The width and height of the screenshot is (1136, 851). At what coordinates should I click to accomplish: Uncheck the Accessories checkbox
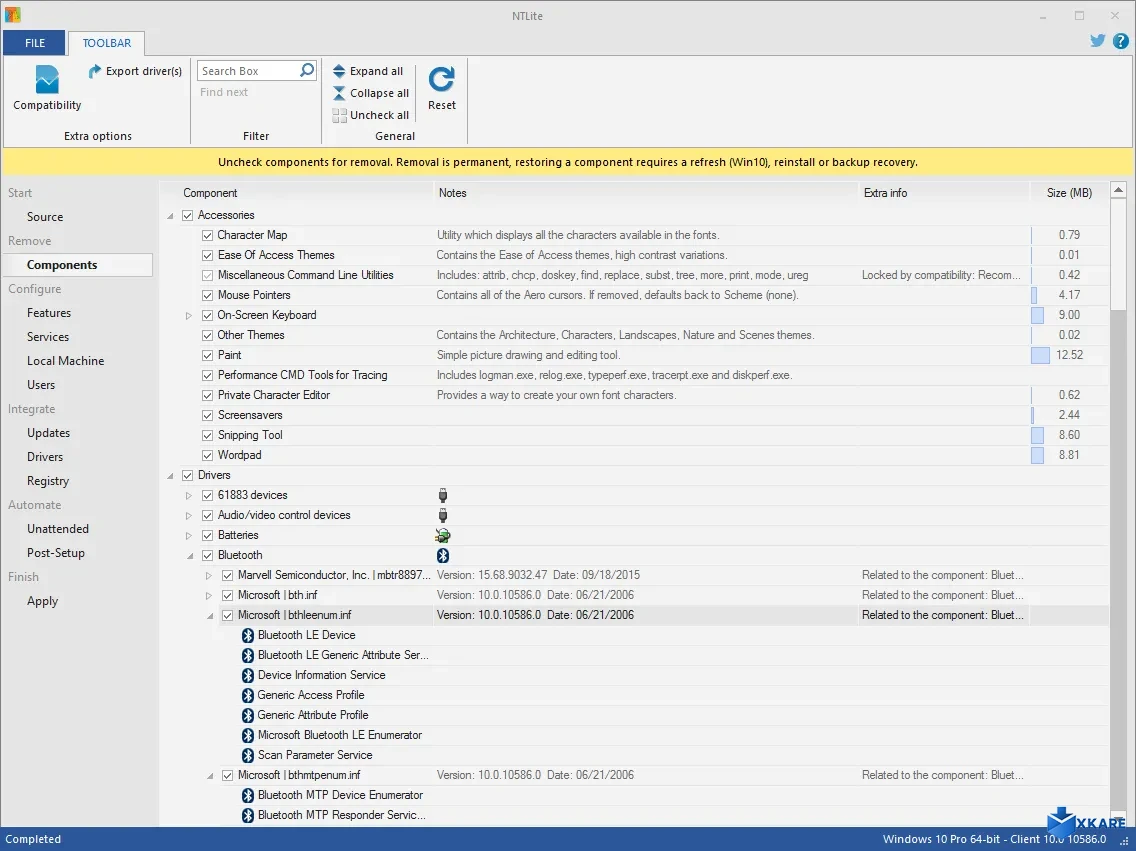(x=188, y=215)
